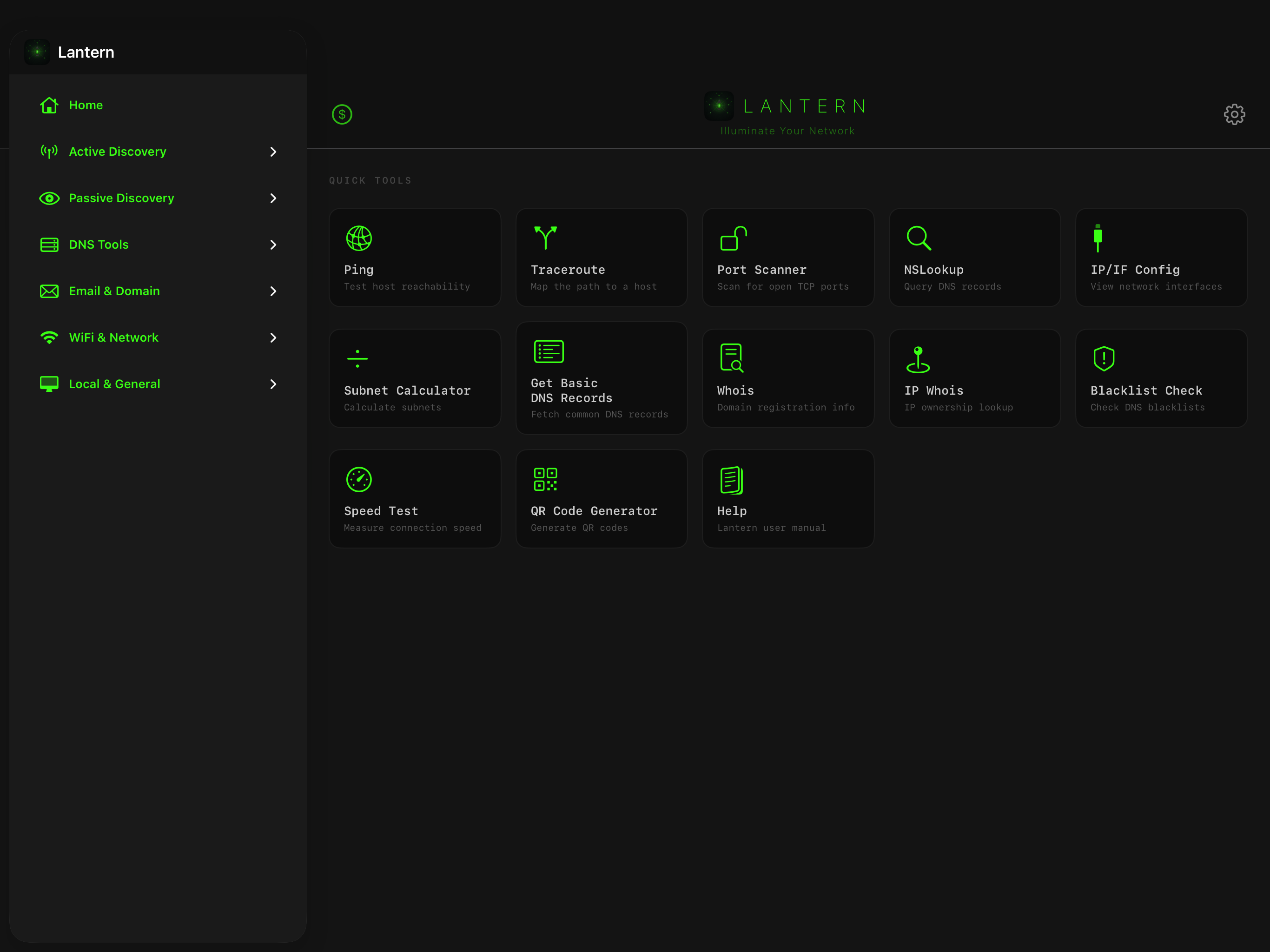The width and height of the screenshot is (1270, 952).
Task: Expand the WiFi & Network chevron
Action: pos(273,337)
